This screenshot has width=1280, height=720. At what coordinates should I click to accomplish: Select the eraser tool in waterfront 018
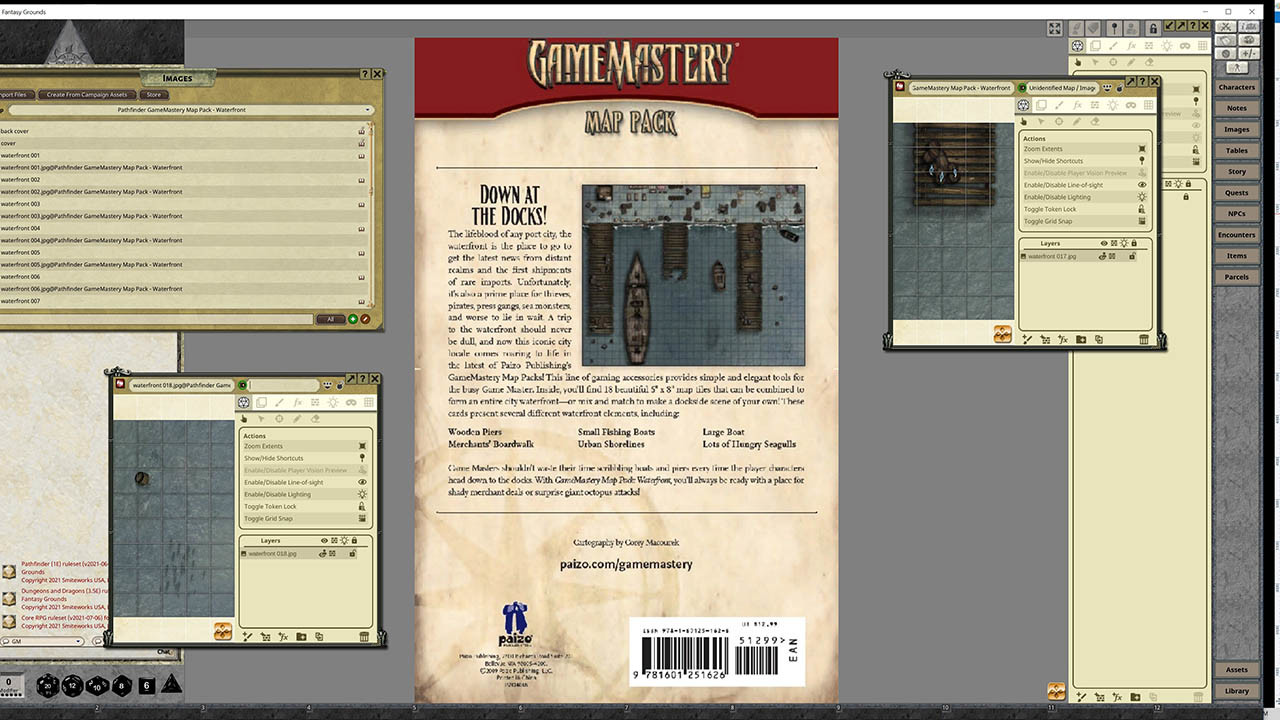coord(315,418)
